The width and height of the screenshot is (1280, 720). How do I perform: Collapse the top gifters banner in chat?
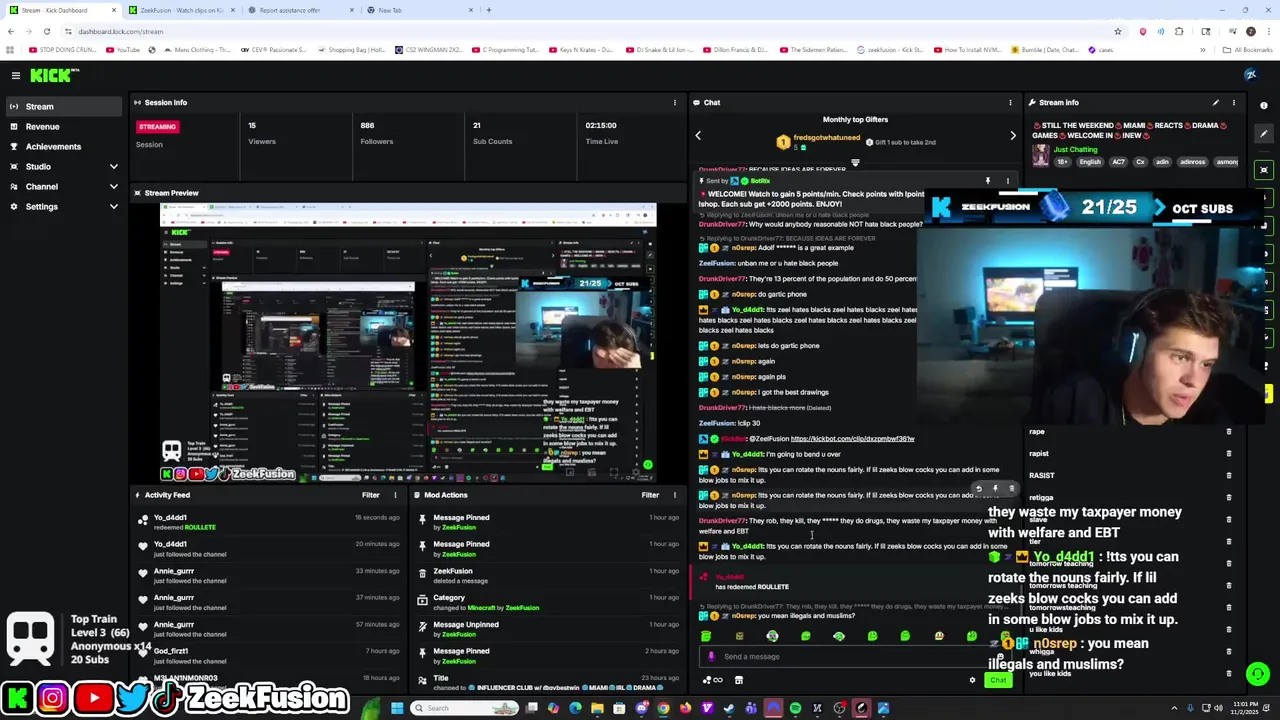tap(855, 162)
